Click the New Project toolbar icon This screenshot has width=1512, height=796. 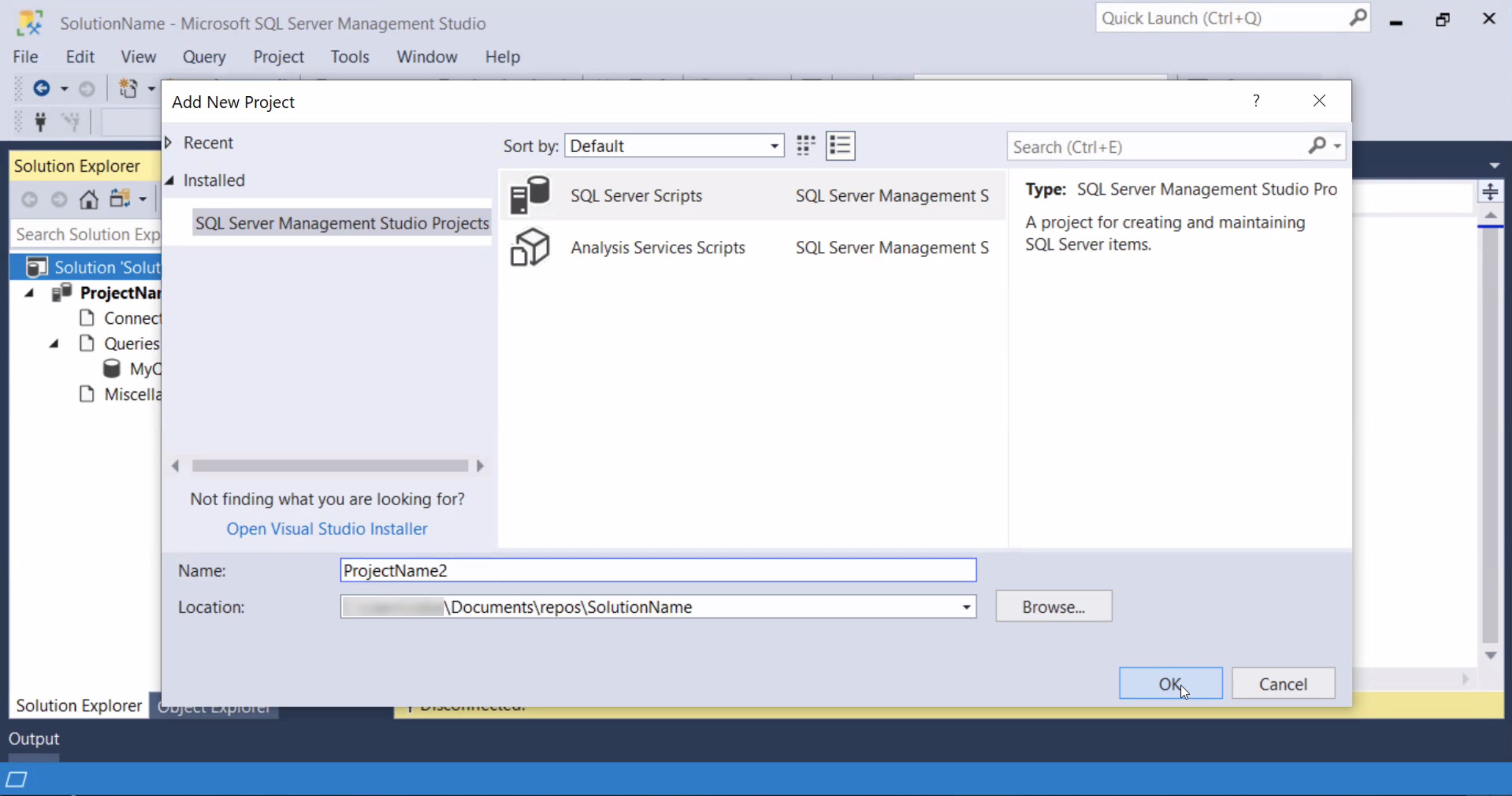click(x=128, y=89)
